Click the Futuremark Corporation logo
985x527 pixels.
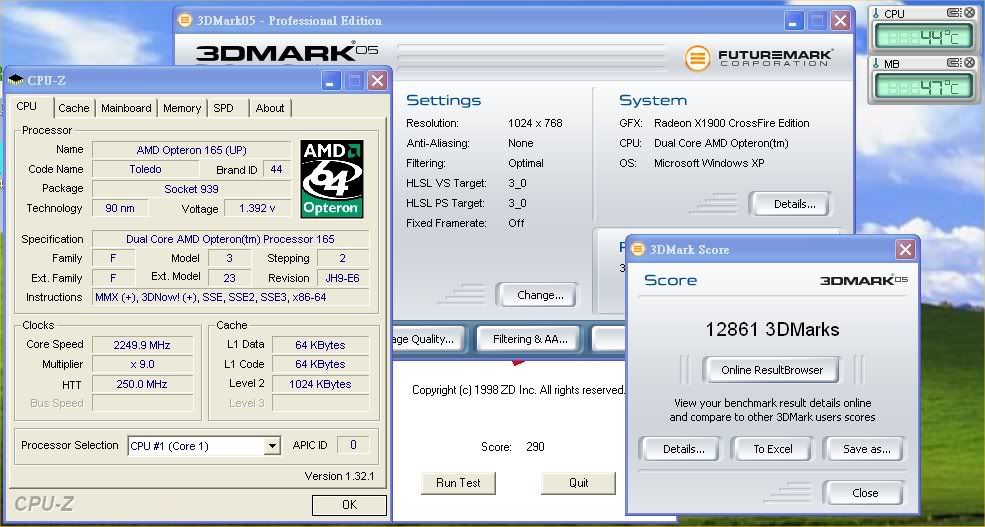coord(758,58)
